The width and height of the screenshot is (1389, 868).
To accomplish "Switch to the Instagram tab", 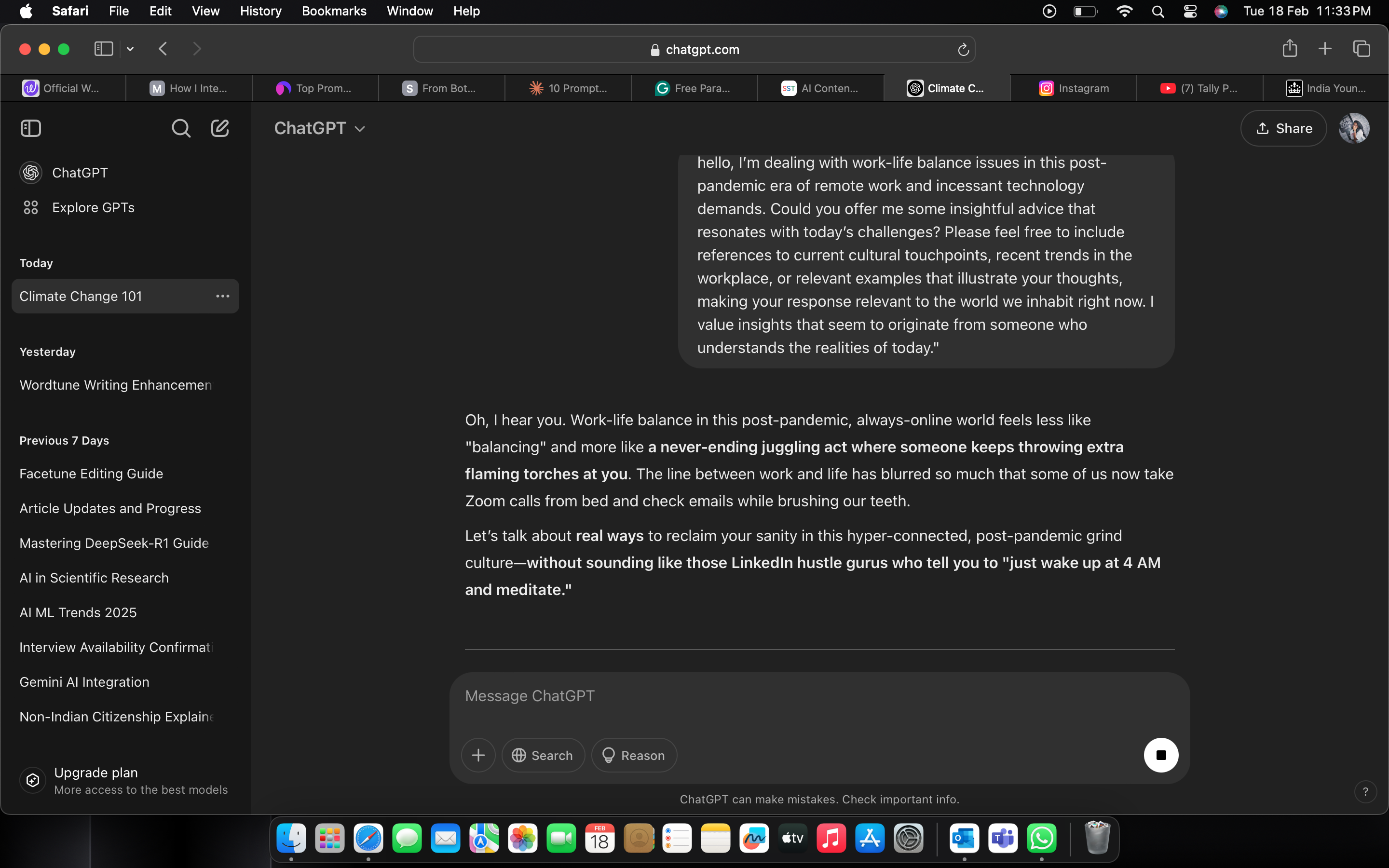I will [x=1073, y=88].
